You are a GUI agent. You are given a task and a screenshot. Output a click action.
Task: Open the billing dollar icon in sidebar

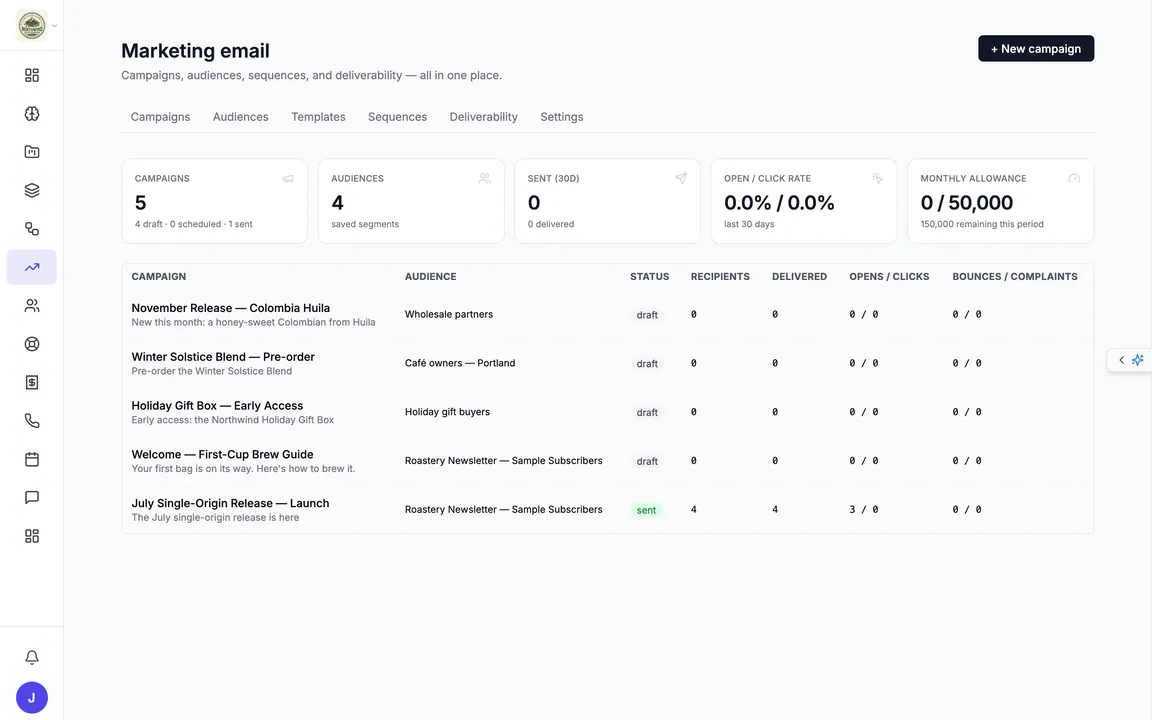pyautogui.click(x=32, y=382)
